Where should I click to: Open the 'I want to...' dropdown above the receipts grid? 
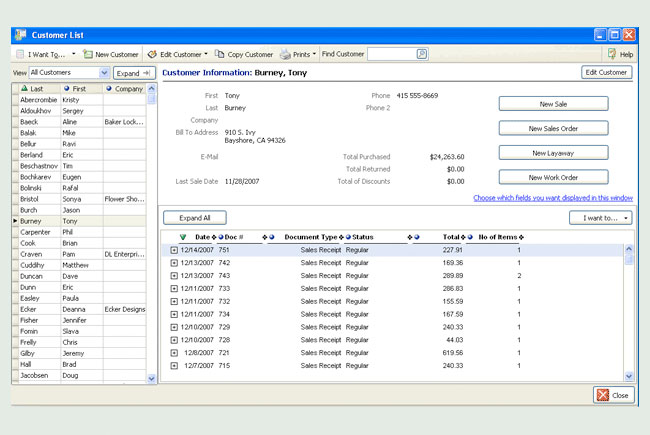coord(599,217)
